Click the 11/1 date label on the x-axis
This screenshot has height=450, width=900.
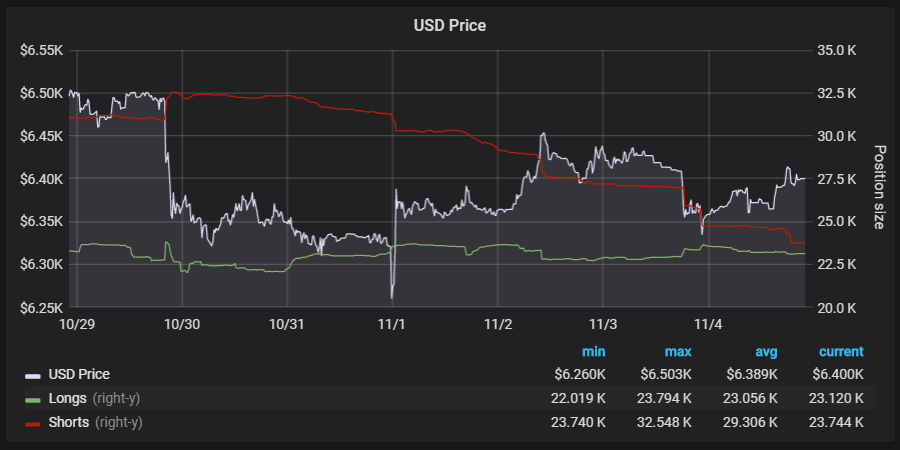pos(392,324)
